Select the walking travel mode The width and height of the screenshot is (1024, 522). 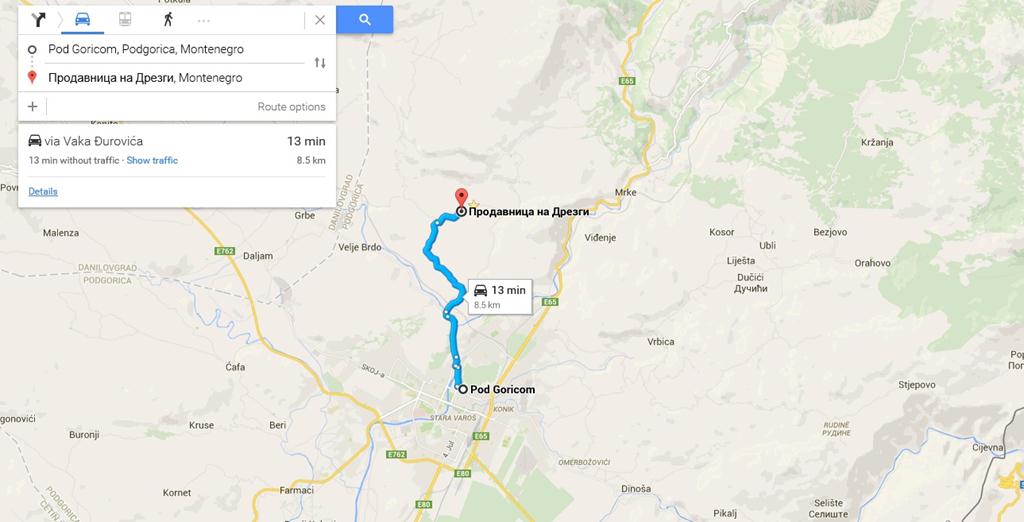[168, 20]
